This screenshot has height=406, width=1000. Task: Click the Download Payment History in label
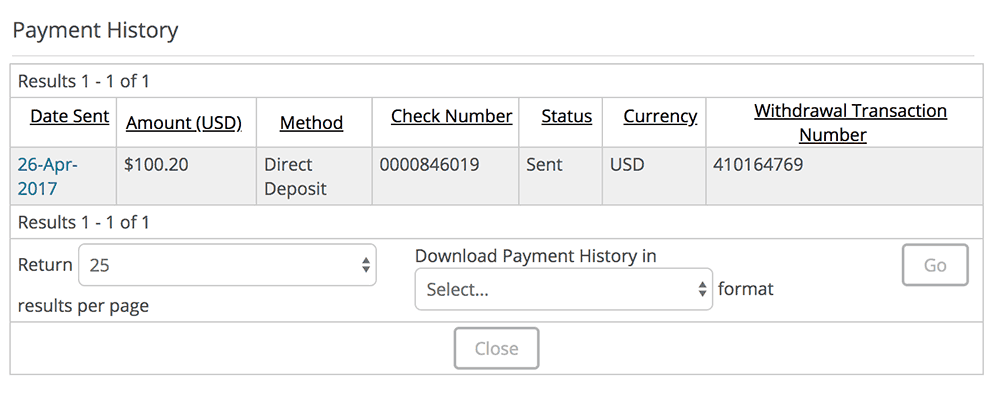tap(536, 256)
